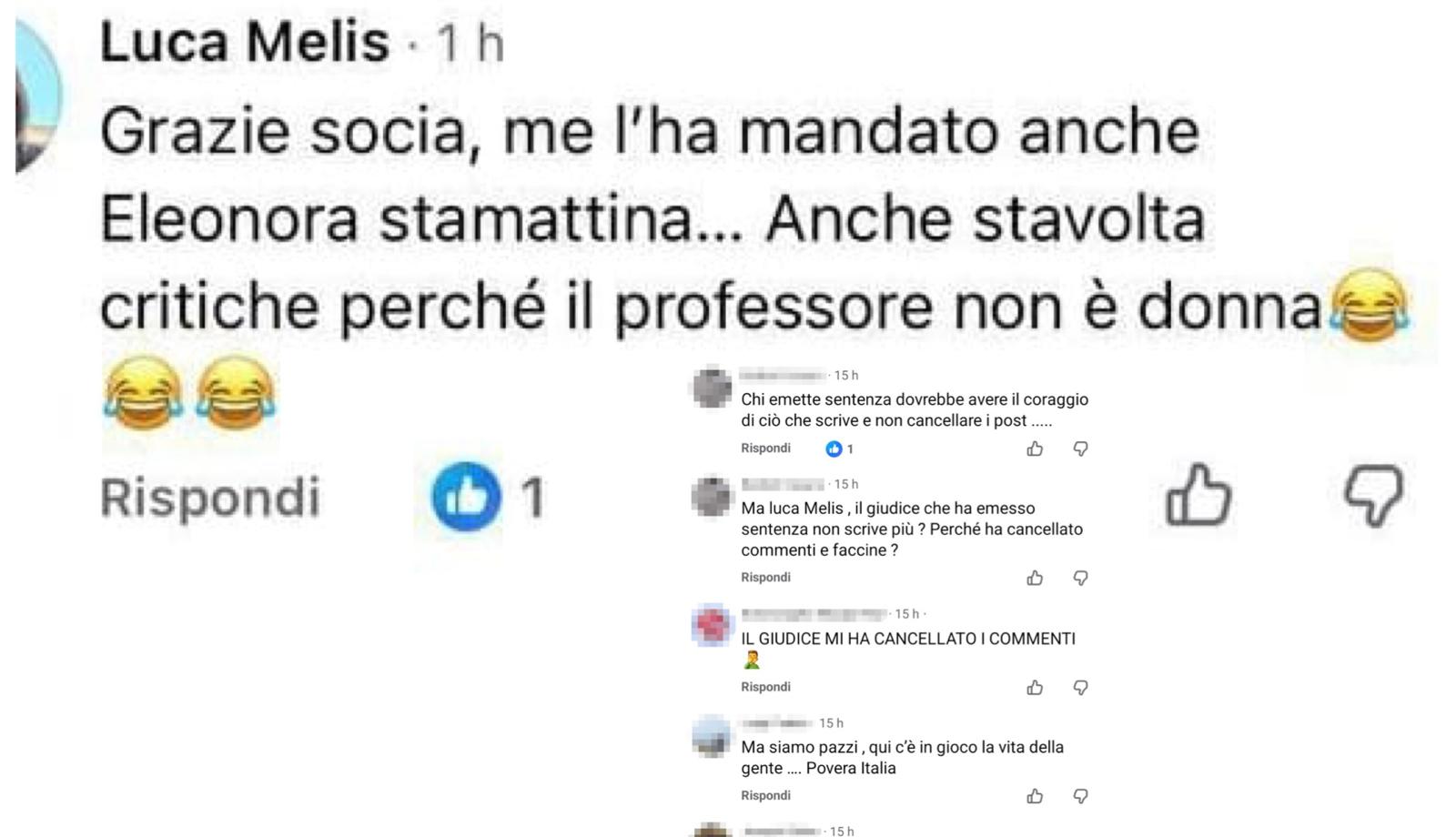
Task: Dislike the 'Chi emette sentenza' comment
Action: pos(1080,449)
